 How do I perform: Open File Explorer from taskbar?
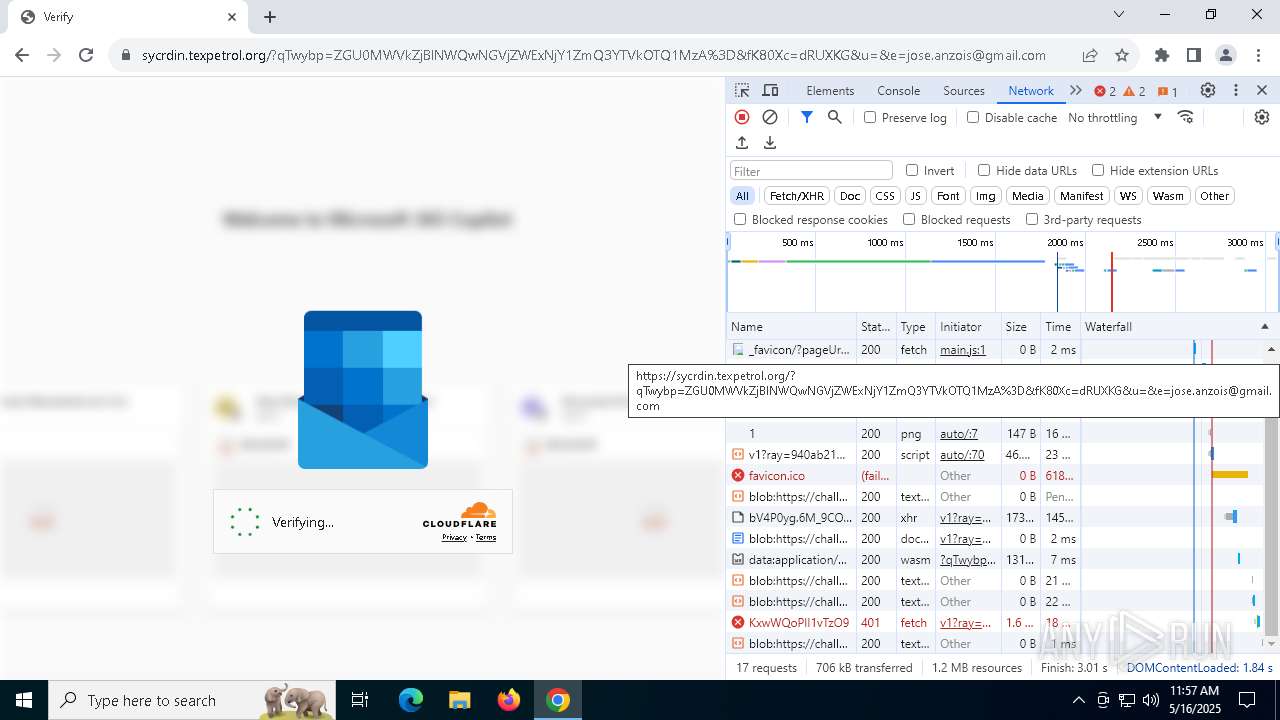[x=459, y=700]
